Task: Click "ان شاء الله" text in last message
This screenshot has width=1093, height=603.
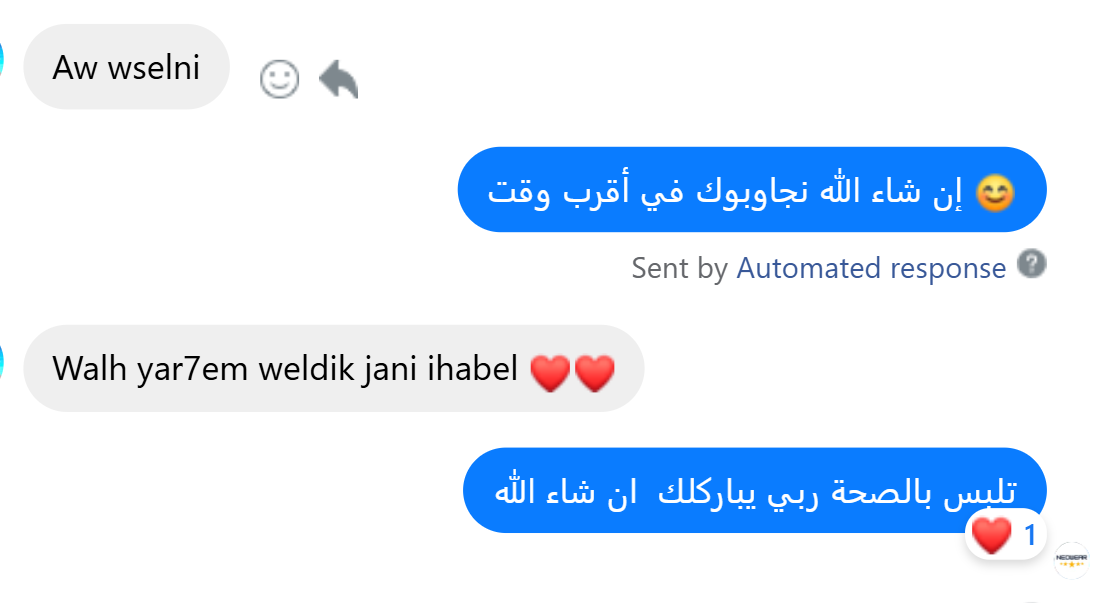Action: [565, 491]
